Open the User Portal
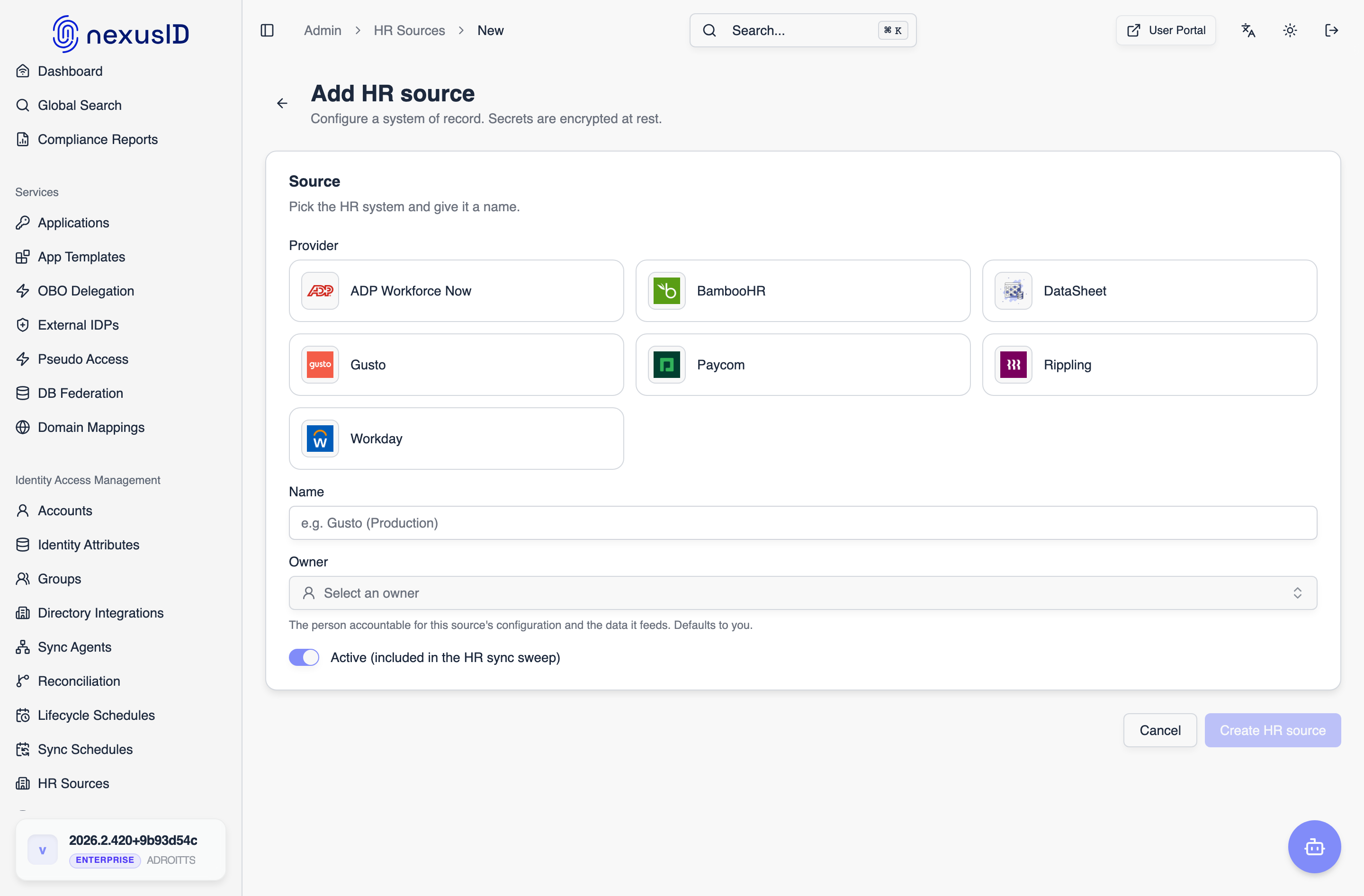Image resolution: width=1364 pixels, height=896 pixels. click(x=1166, y=30)
